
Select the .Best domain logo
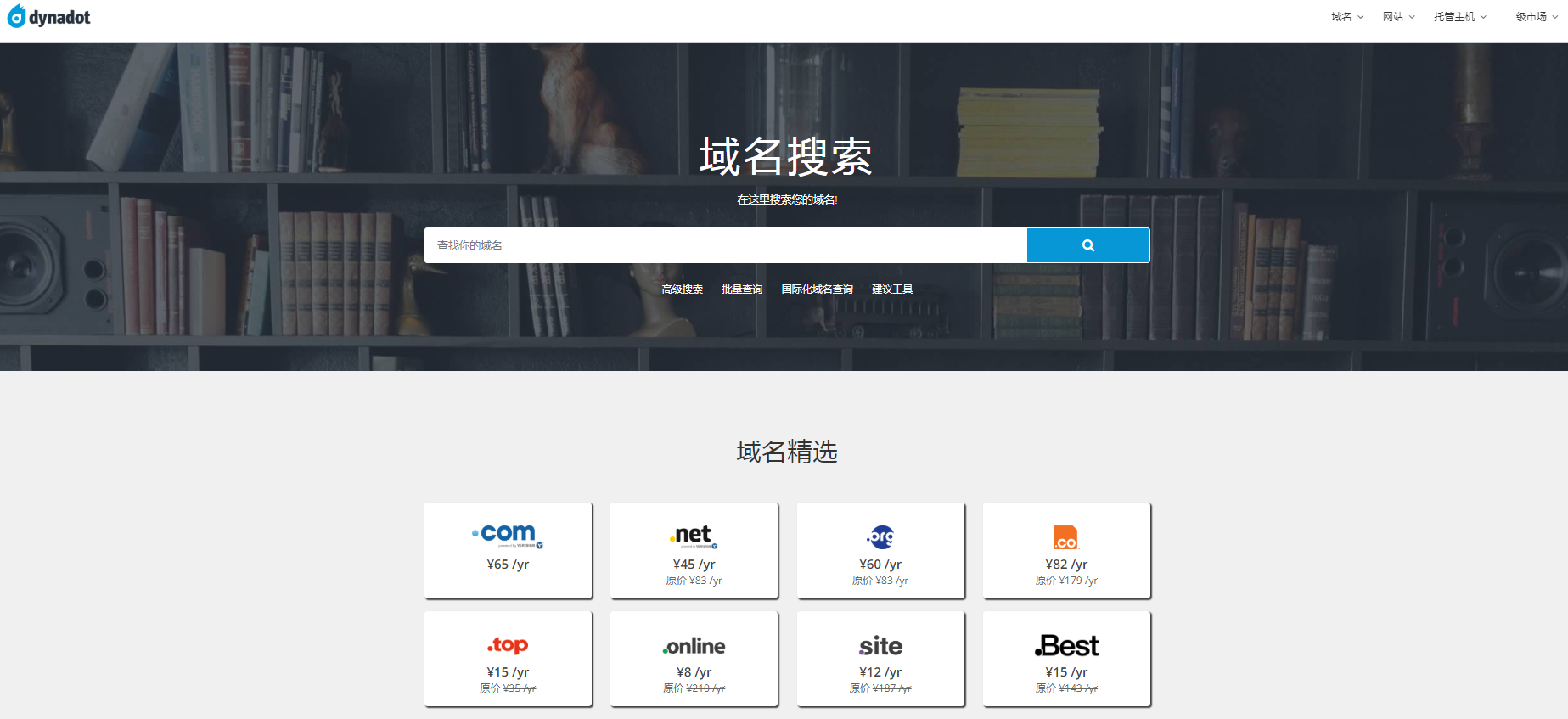coord(1066,646)
